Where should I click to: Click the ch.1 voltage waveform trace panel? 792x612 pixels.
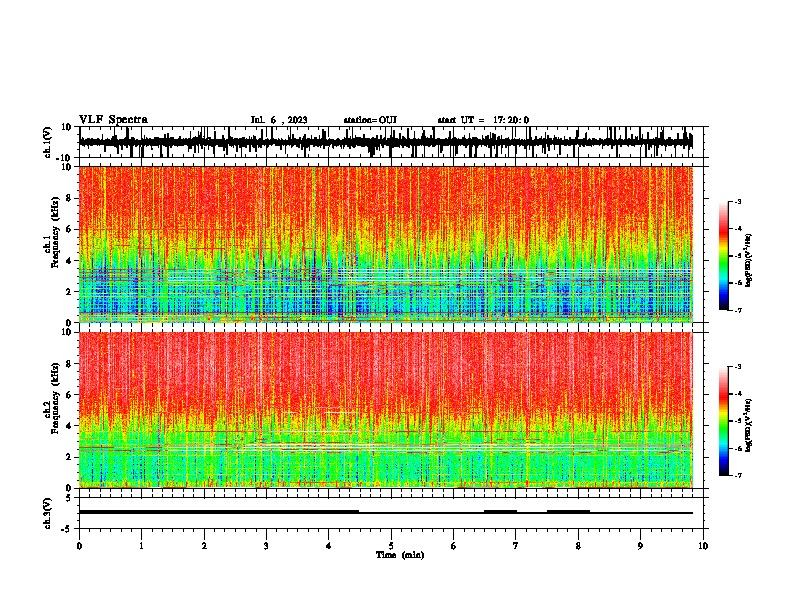[391, 142]
